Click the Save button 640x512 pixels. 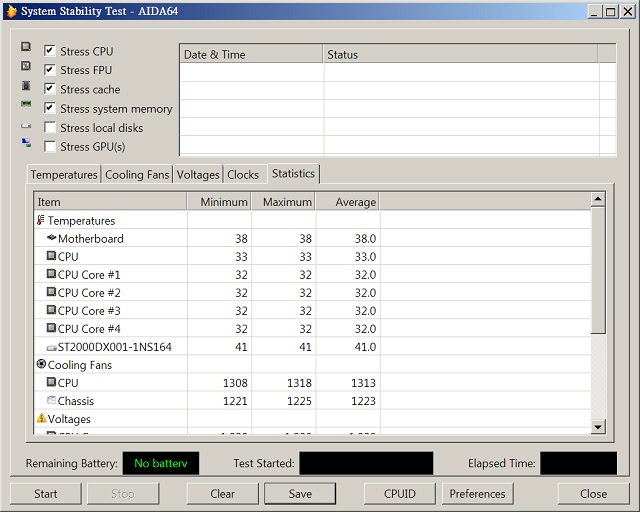point(300,494)
